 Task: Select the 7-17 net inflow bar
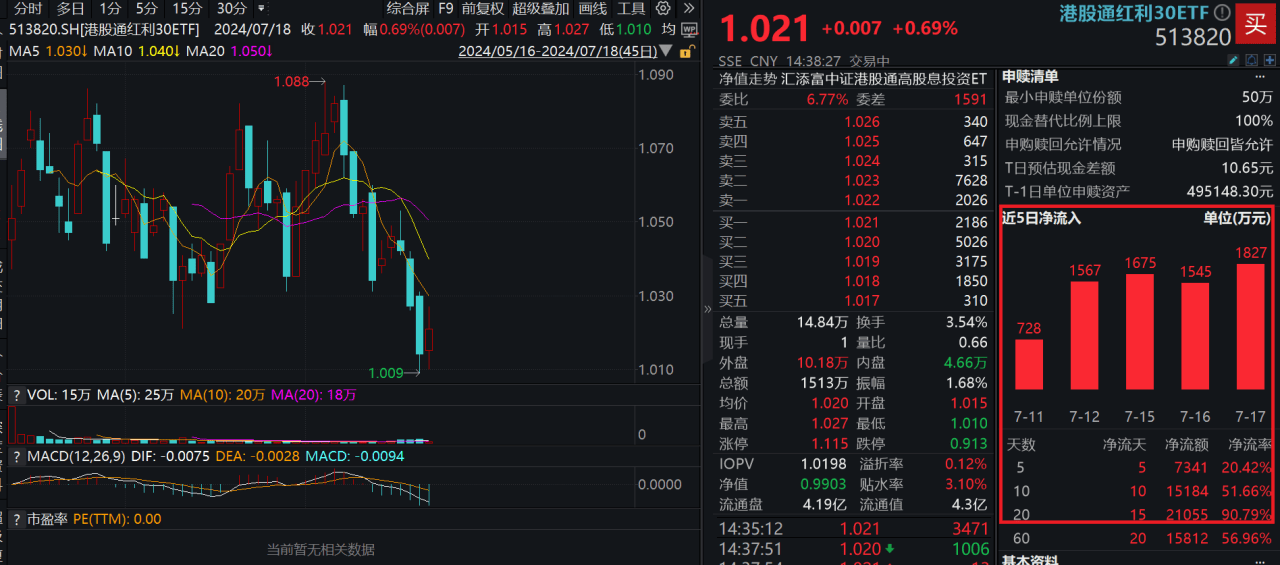[x=1251, y=326]
